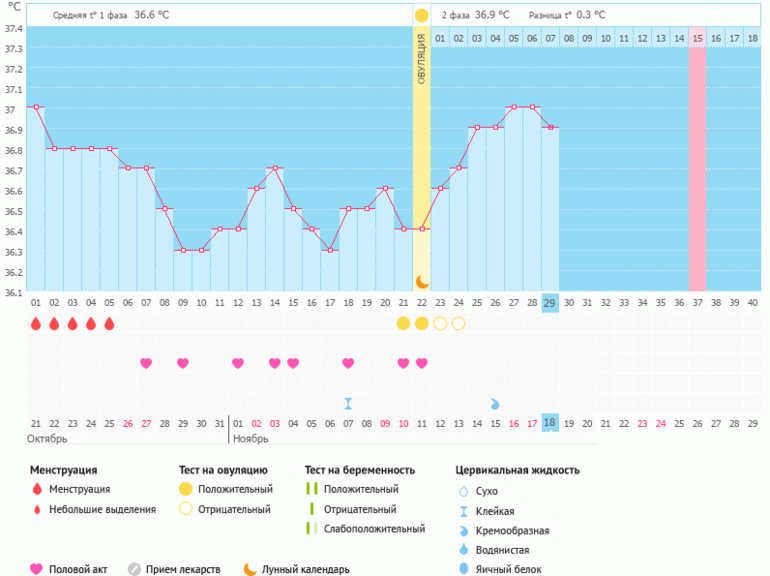This screenshot has height=576, width=770.
Task: Click the 'Ноябрь' month label
Action: pyautogui.click(x=249, y=439)
